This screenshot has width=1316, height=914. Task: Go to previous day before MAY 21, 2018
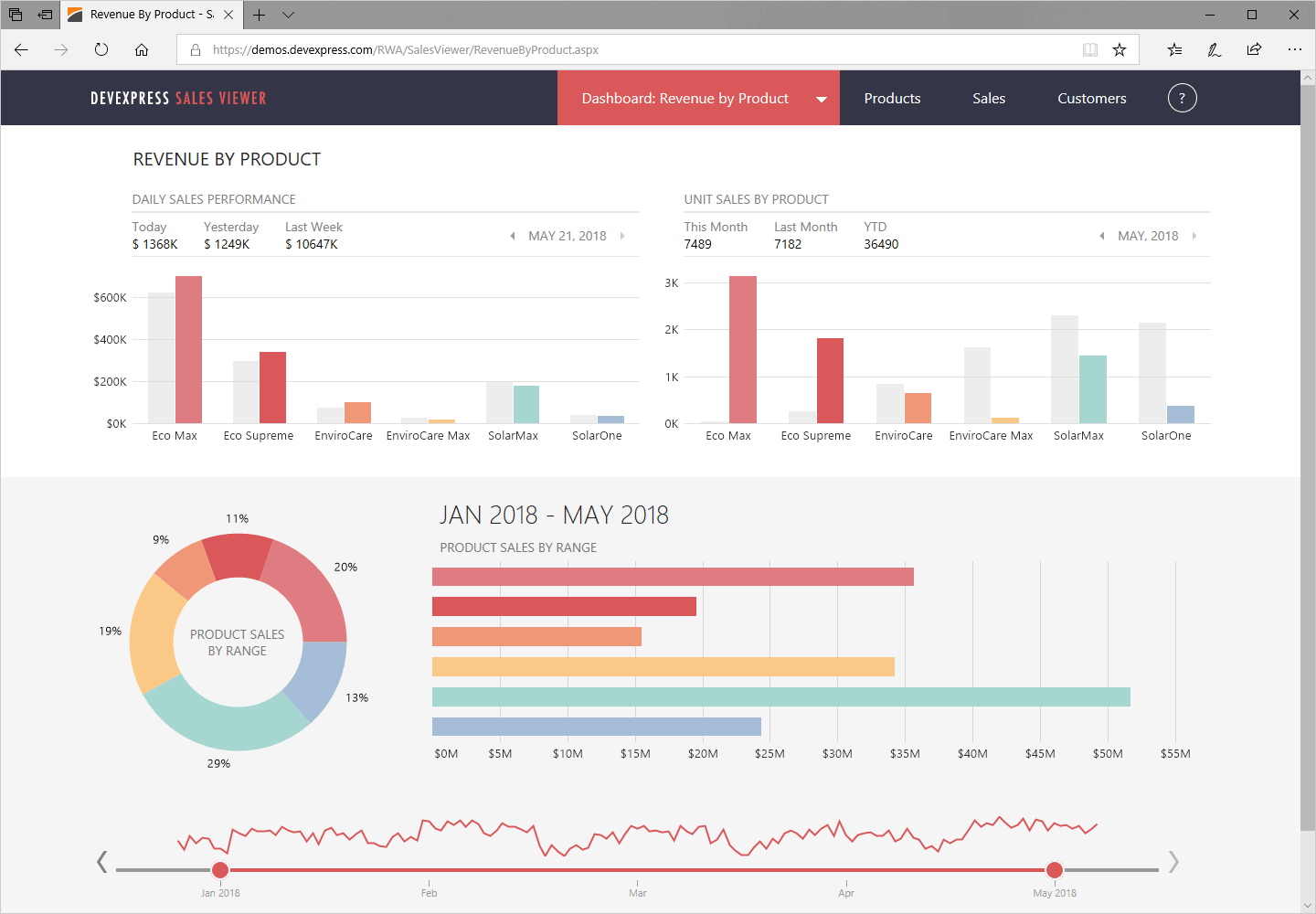click(513, 236)
